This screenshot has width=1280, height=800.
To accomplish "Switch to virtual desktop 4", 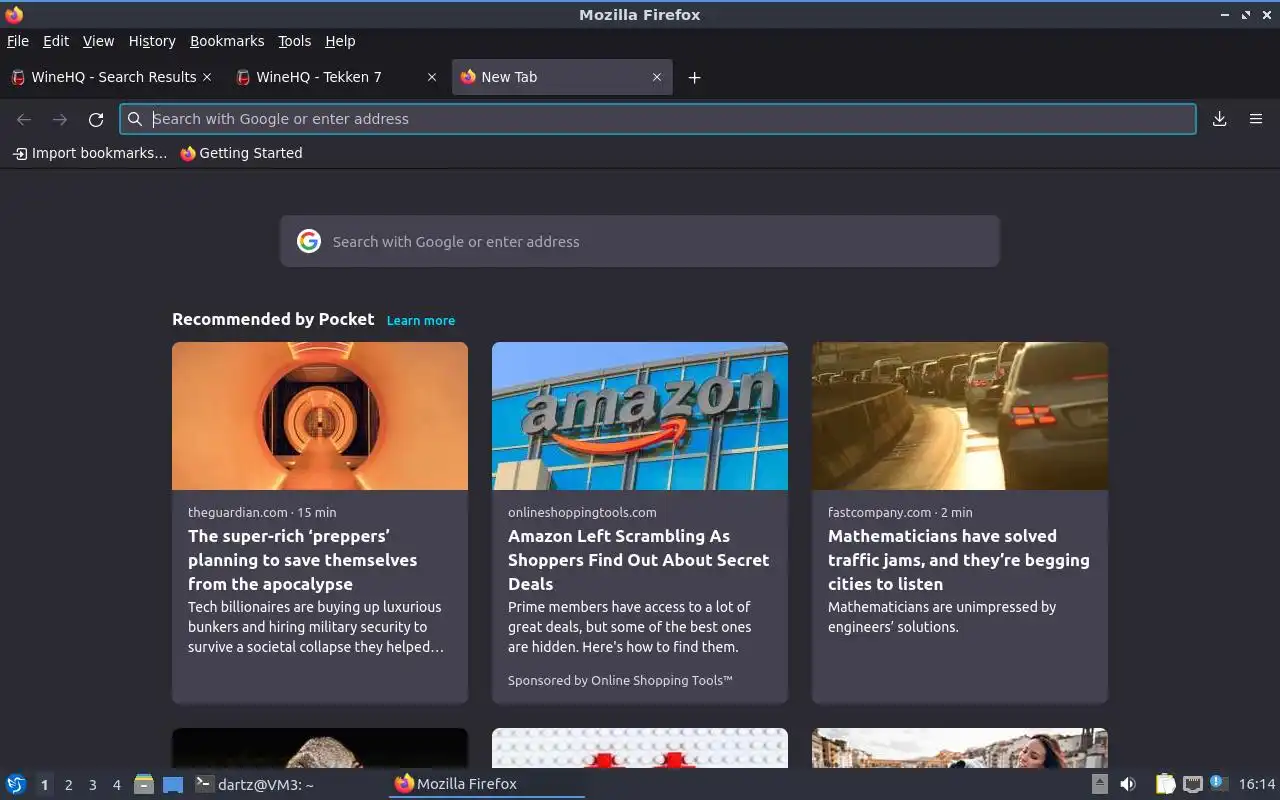I will click(117, 785).
